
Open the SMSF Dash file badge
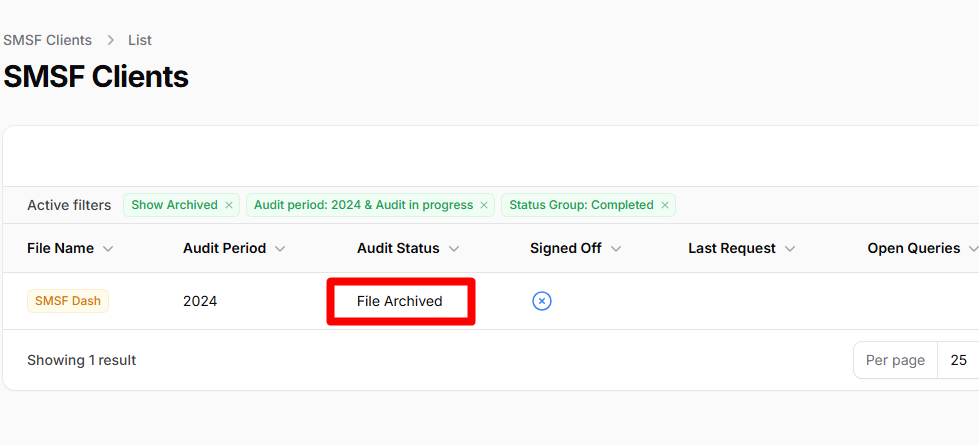67,301
